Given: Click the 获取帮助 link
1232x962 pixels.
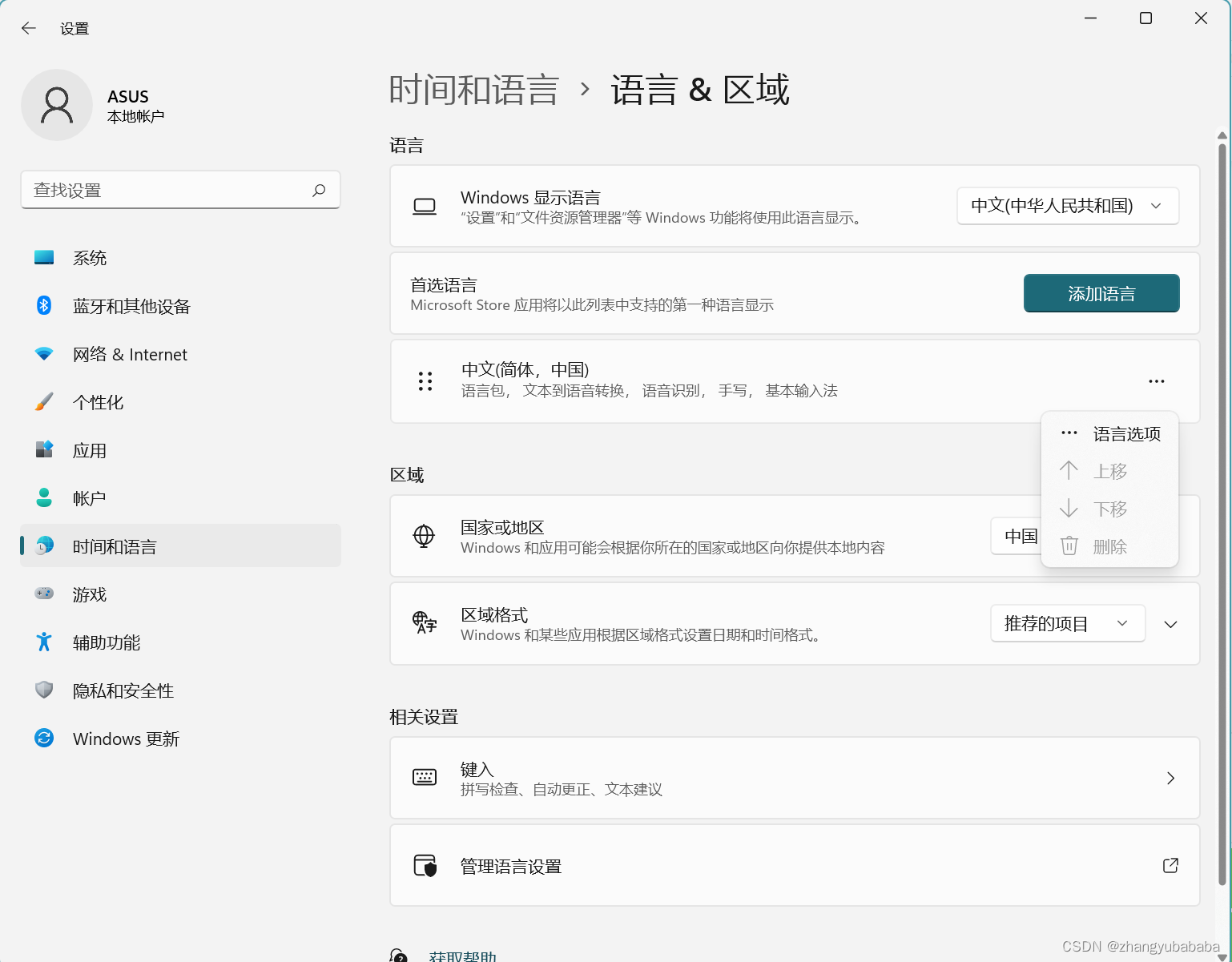Looking at the screenshot, I should tap(462, 956).
